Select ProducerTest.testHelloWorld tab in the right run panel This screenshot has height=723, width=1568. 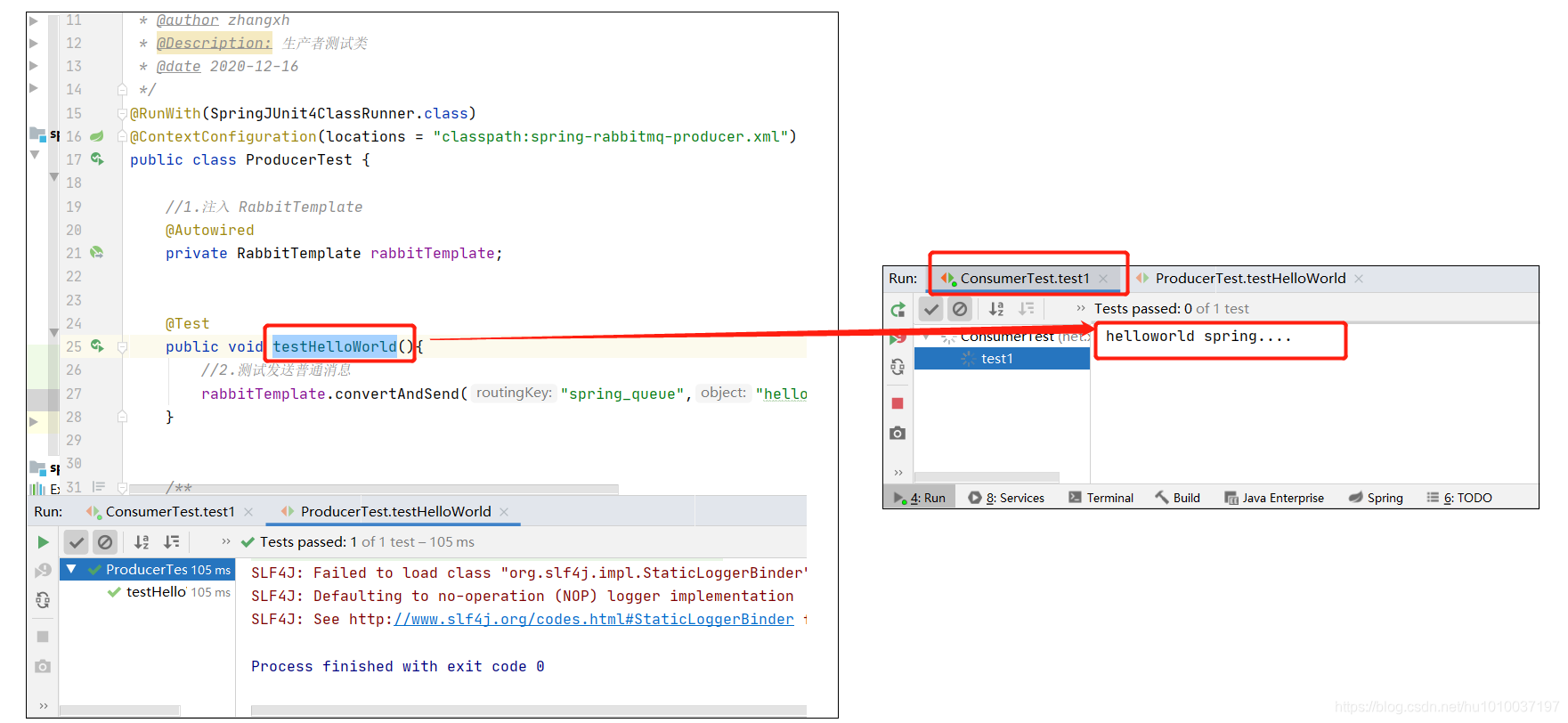click(x=1241, y=279)
